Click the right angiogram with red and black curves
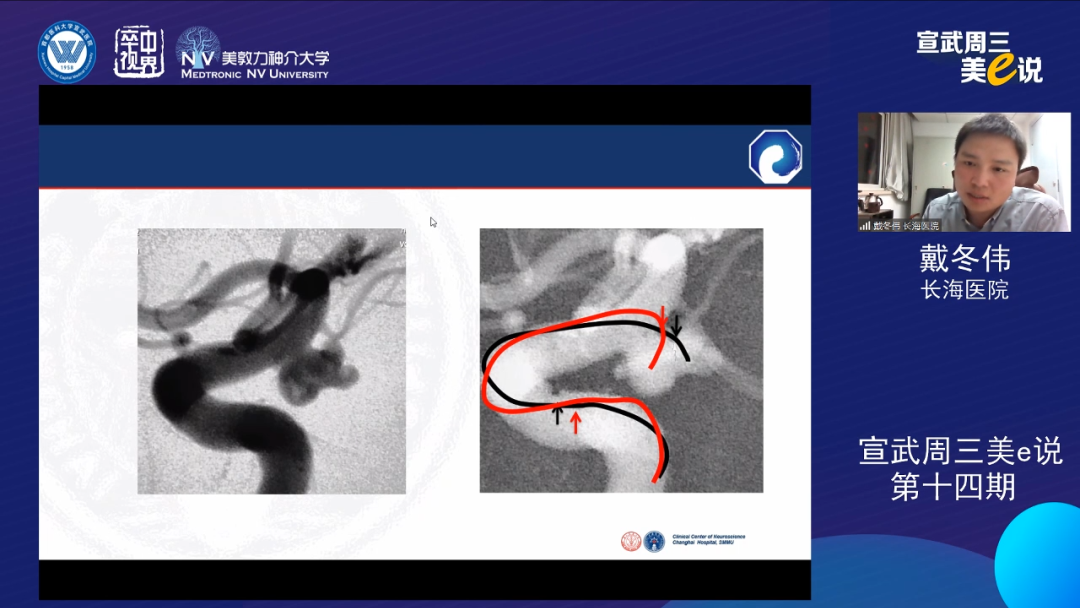1080x608 pixels. [621, 360]
